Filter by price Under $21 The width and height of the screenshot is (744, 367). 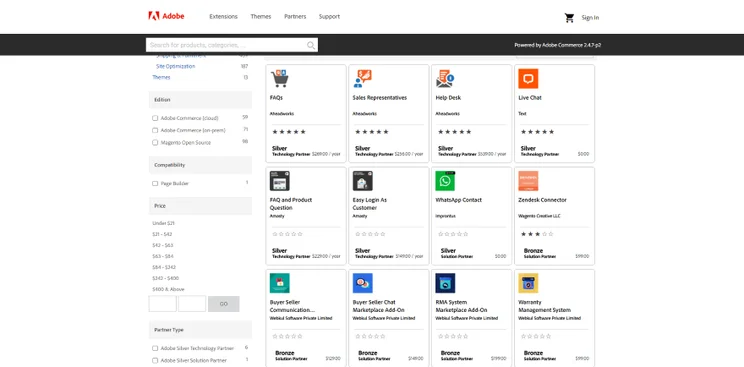[x=163, y=223]
